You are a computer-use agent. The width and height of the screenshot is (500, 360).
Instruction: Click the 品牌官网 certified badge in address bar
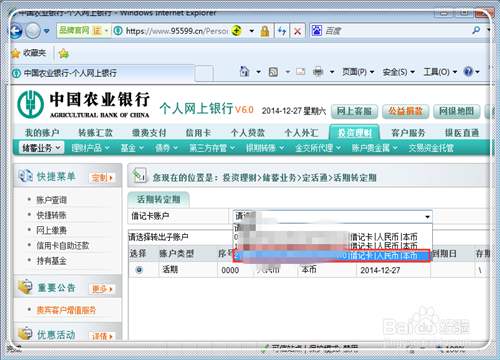(x=84, y=31)
